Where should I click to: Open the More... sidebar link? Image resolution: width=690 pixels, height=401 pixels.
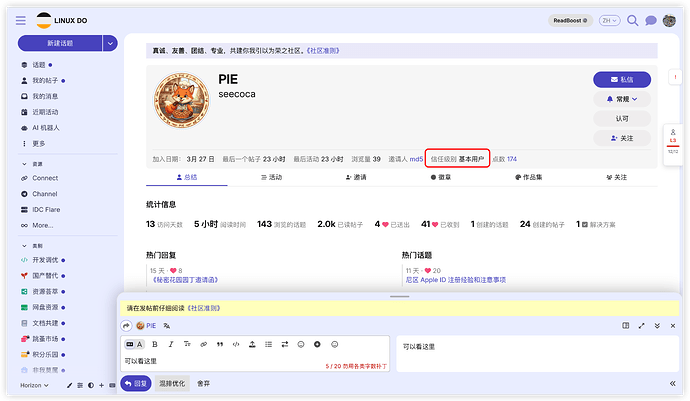(x=42, y=225)
